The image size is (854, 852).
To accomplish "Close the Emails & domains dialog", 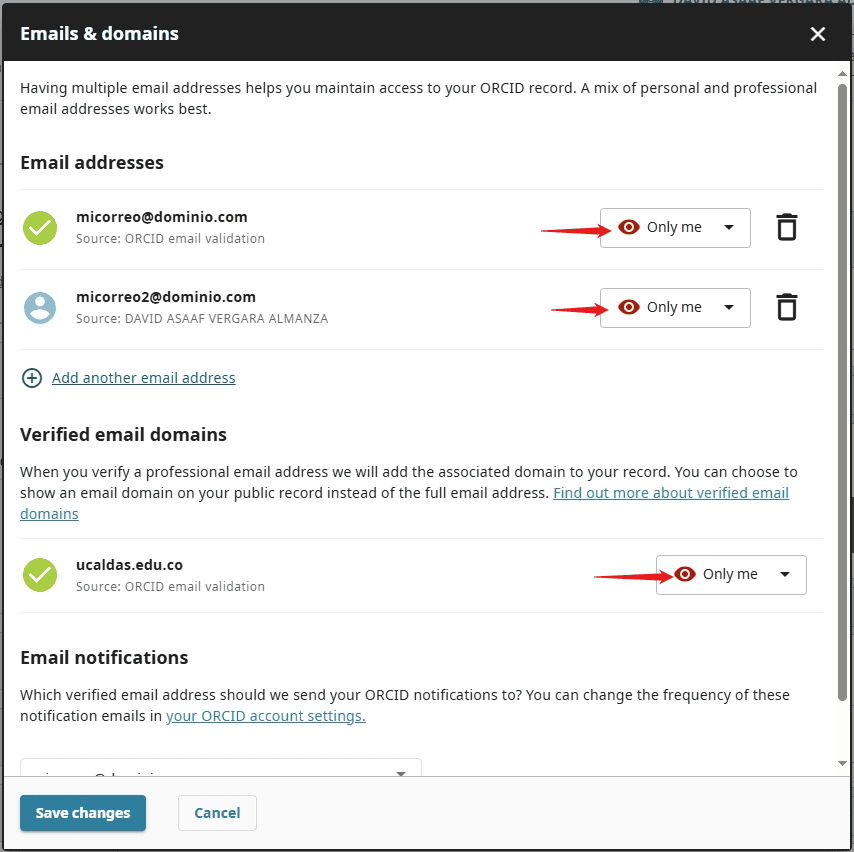I will coord(818,34).
